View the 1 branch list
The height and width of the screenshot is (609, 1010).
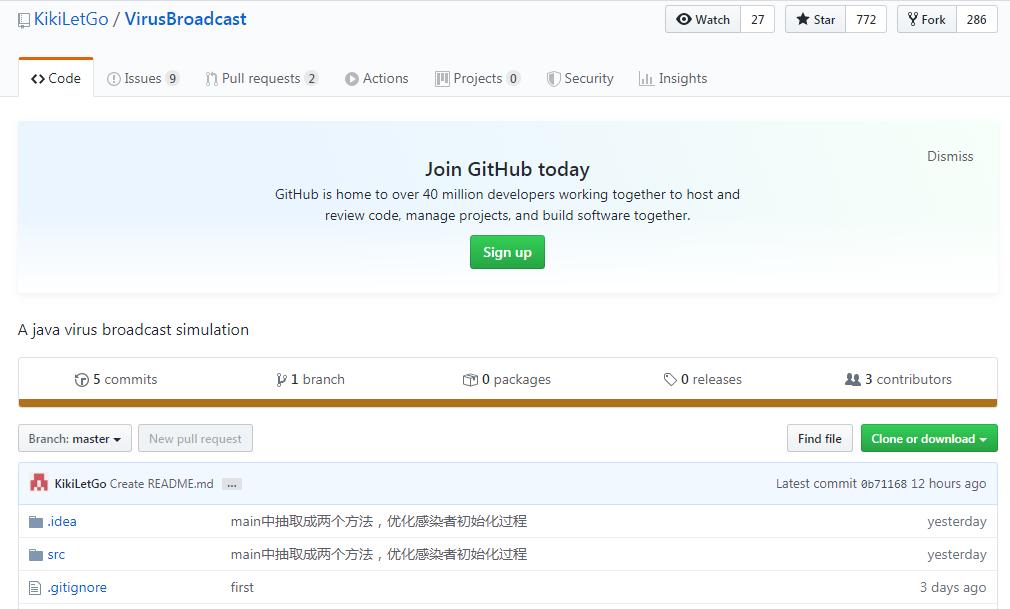pyautogui.click(x=310, y=380)
